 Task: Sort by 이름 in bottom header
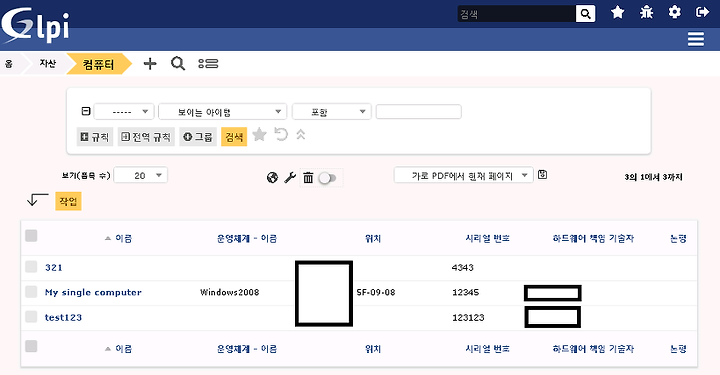click(123, 349)
